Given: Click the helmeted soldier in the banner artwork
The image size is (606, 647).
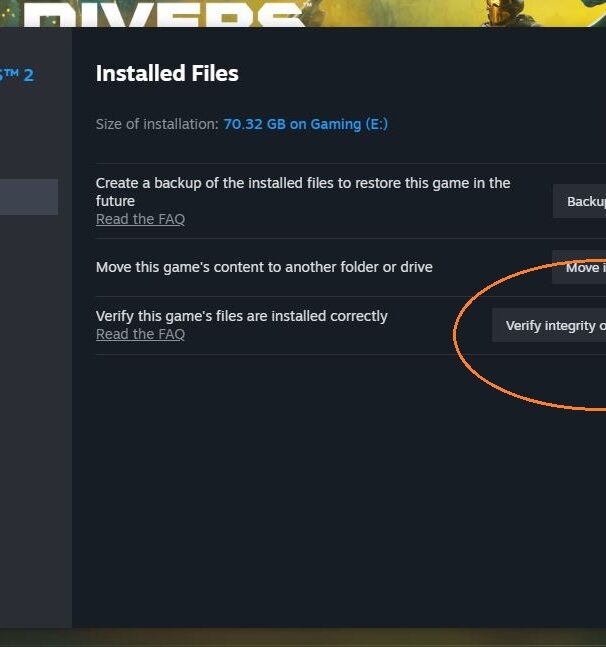Looking at the screenshot, I should [501, 12].
